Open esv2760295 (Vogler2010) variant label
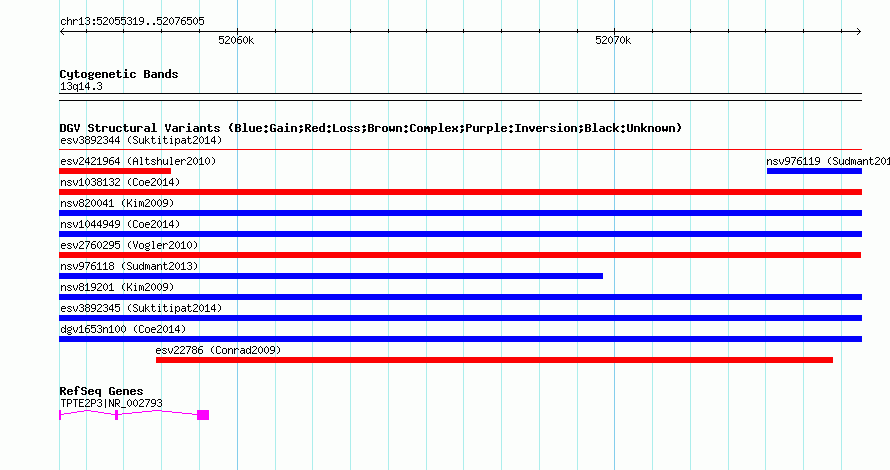Viewport: 890px width, 470px height. 129,245
